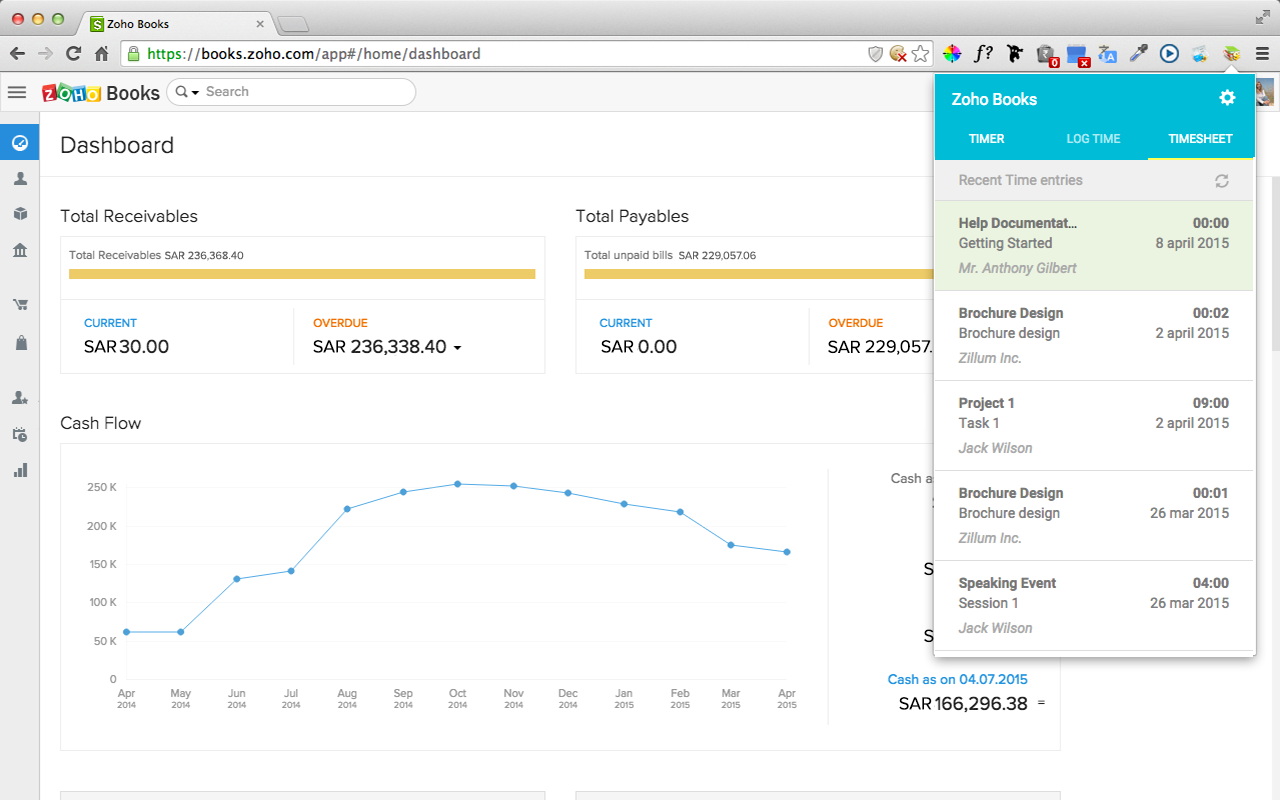The height and width of the screenshot is (800, 1280).
Task: Open the Reports bar chart sidebar icon
Action: (x=20, y=470)
